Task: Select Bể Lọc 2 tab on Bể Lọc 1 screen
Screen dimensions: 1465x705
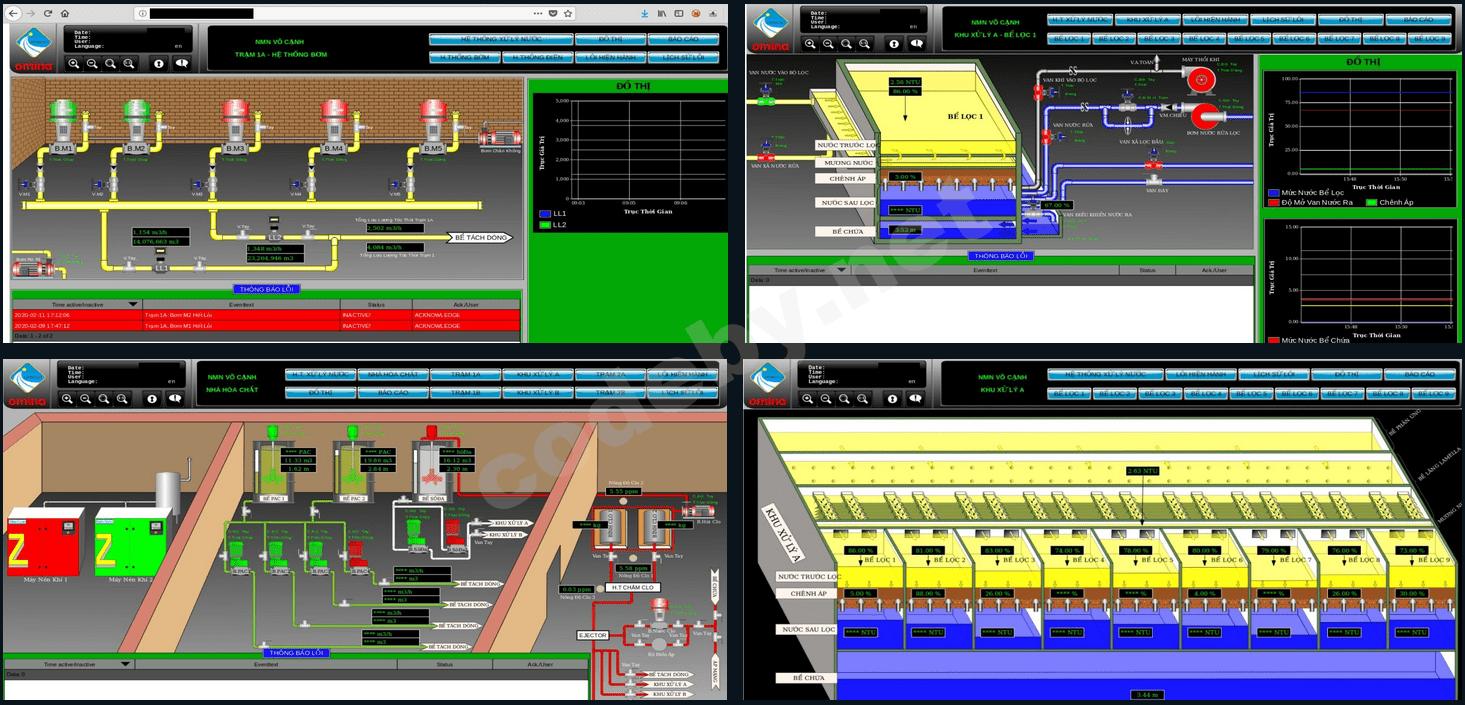Action: coord(1114,38)
